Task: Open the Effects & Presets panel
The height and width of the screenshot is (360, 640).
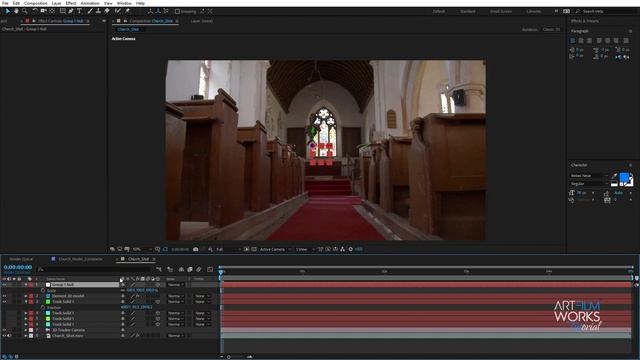Action: tap(585, 21)
